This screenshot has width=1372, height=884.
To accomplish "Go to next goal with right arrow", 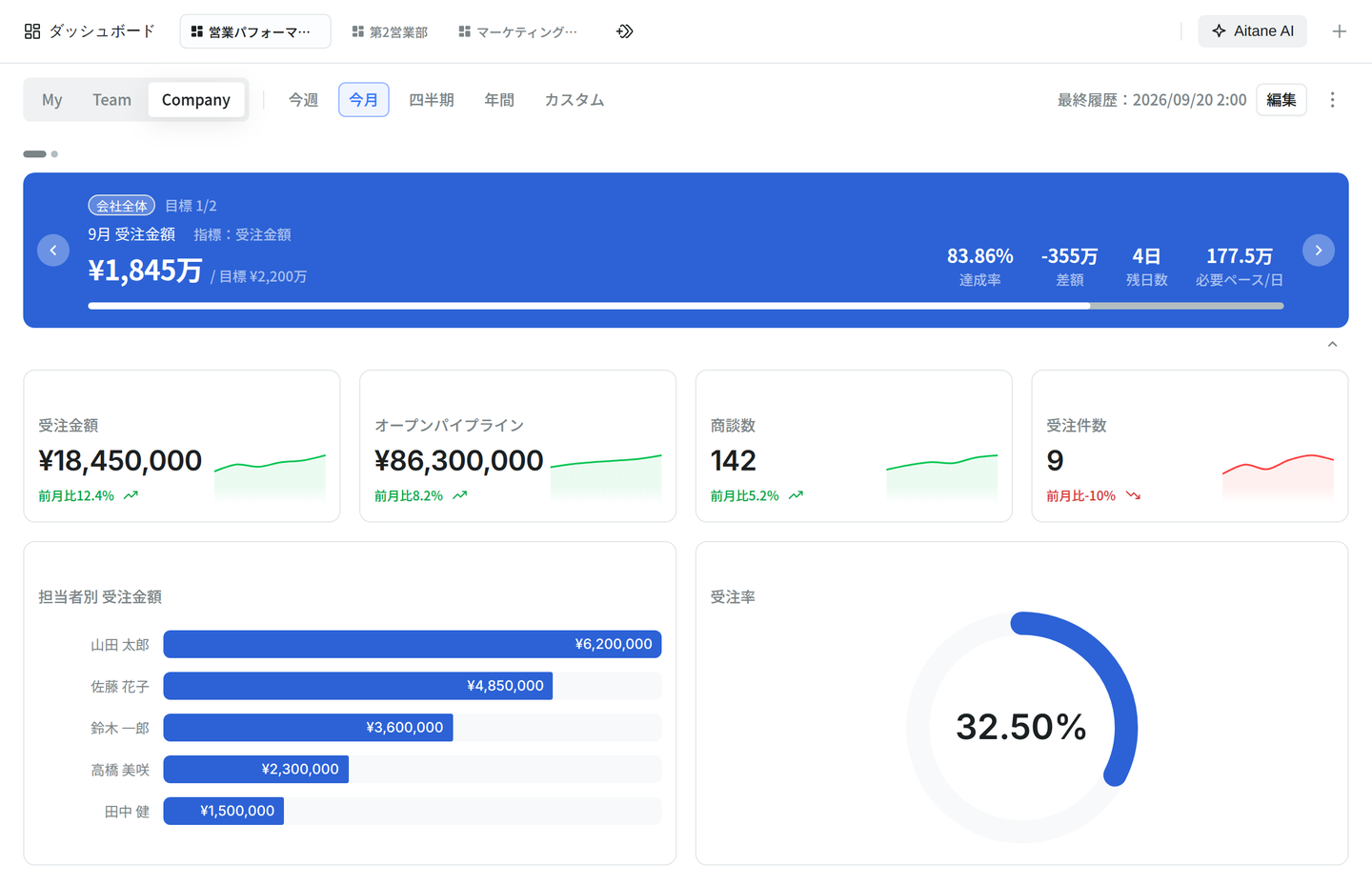I will (1319, 251).
